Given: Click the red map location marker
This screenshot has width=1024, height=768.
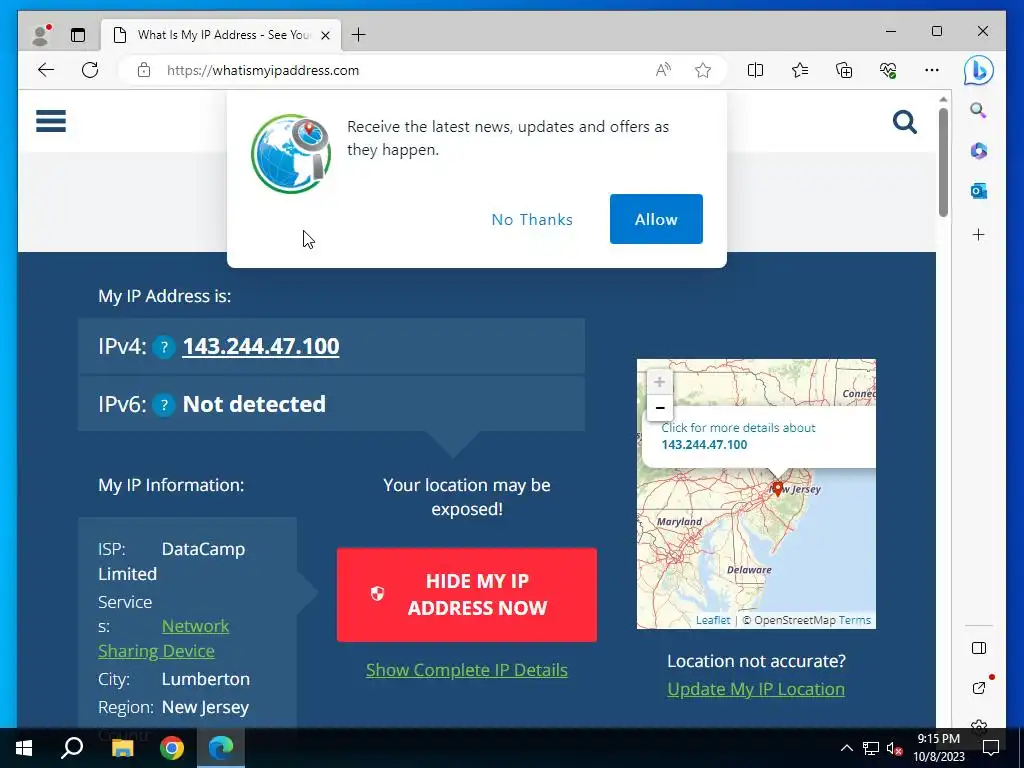Looking at the screenshot, I should (x=777, y=488).
